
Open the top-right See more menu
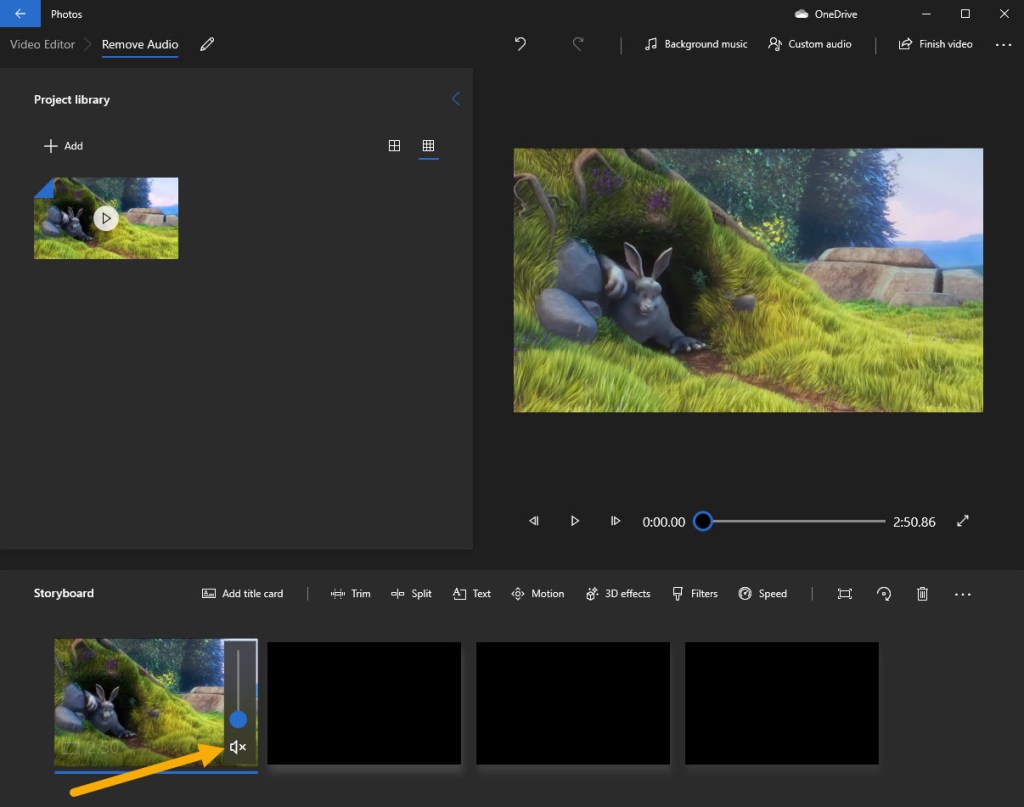[x=1003, y=44]
